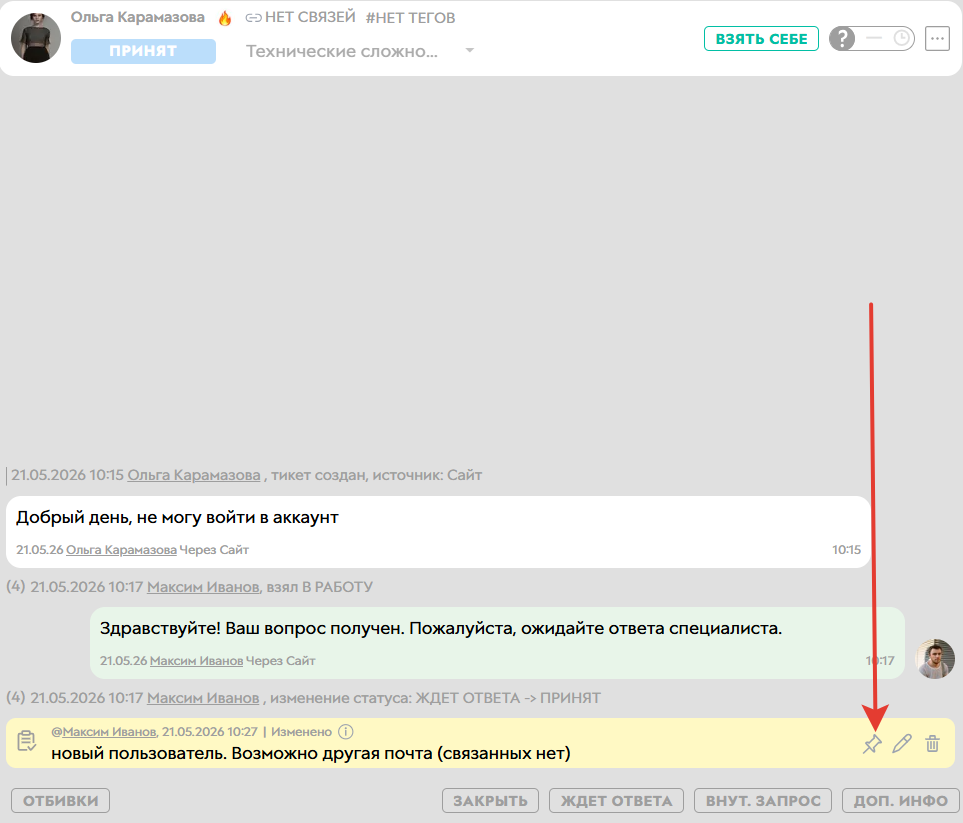The image size is (963, 823).
Task: Click the link chain icon near НЕТ СВЯЗЕЙ
Action: tap(253, 18)
